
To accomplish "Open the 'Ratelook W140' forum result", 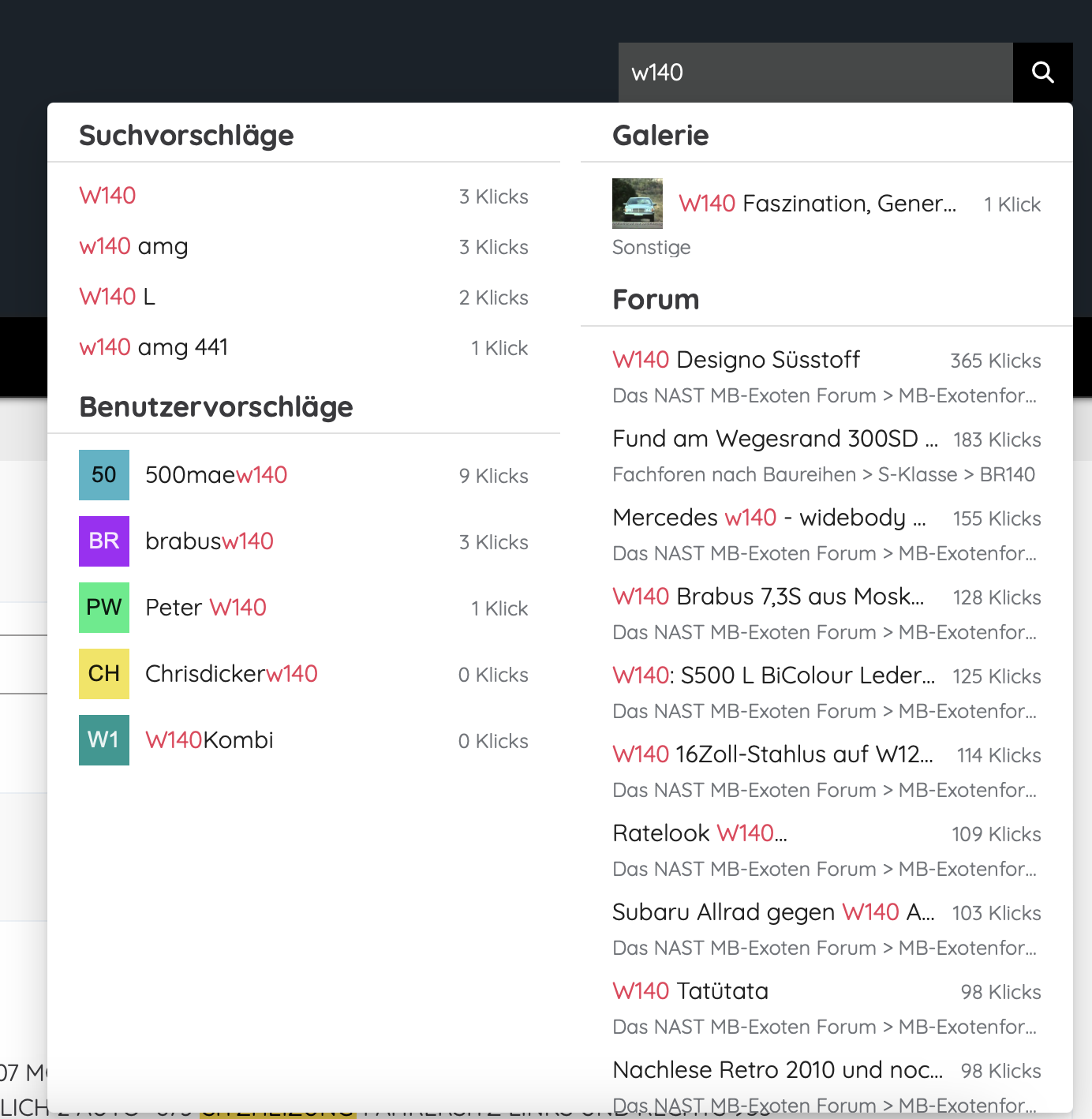I will 700,833.
